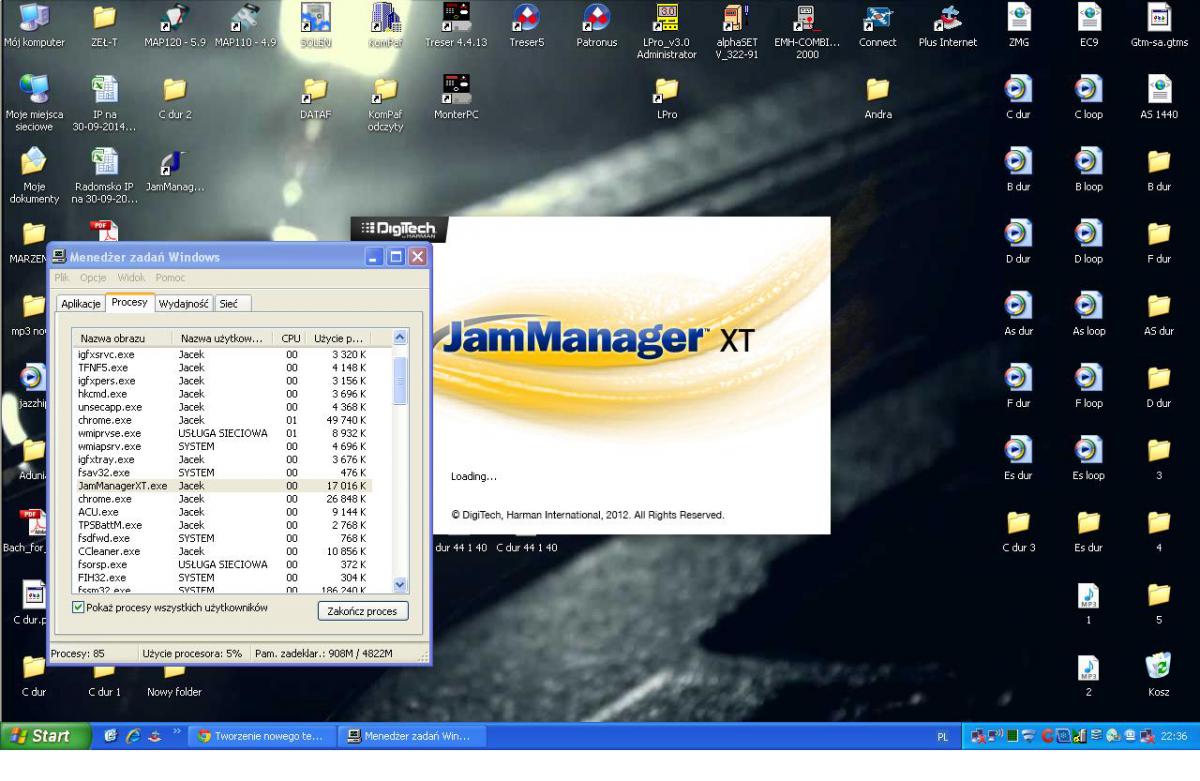Open the Sieć tab
Image resolution: width=1200 pixels, height=781 pixels.
tap(233, 303)
